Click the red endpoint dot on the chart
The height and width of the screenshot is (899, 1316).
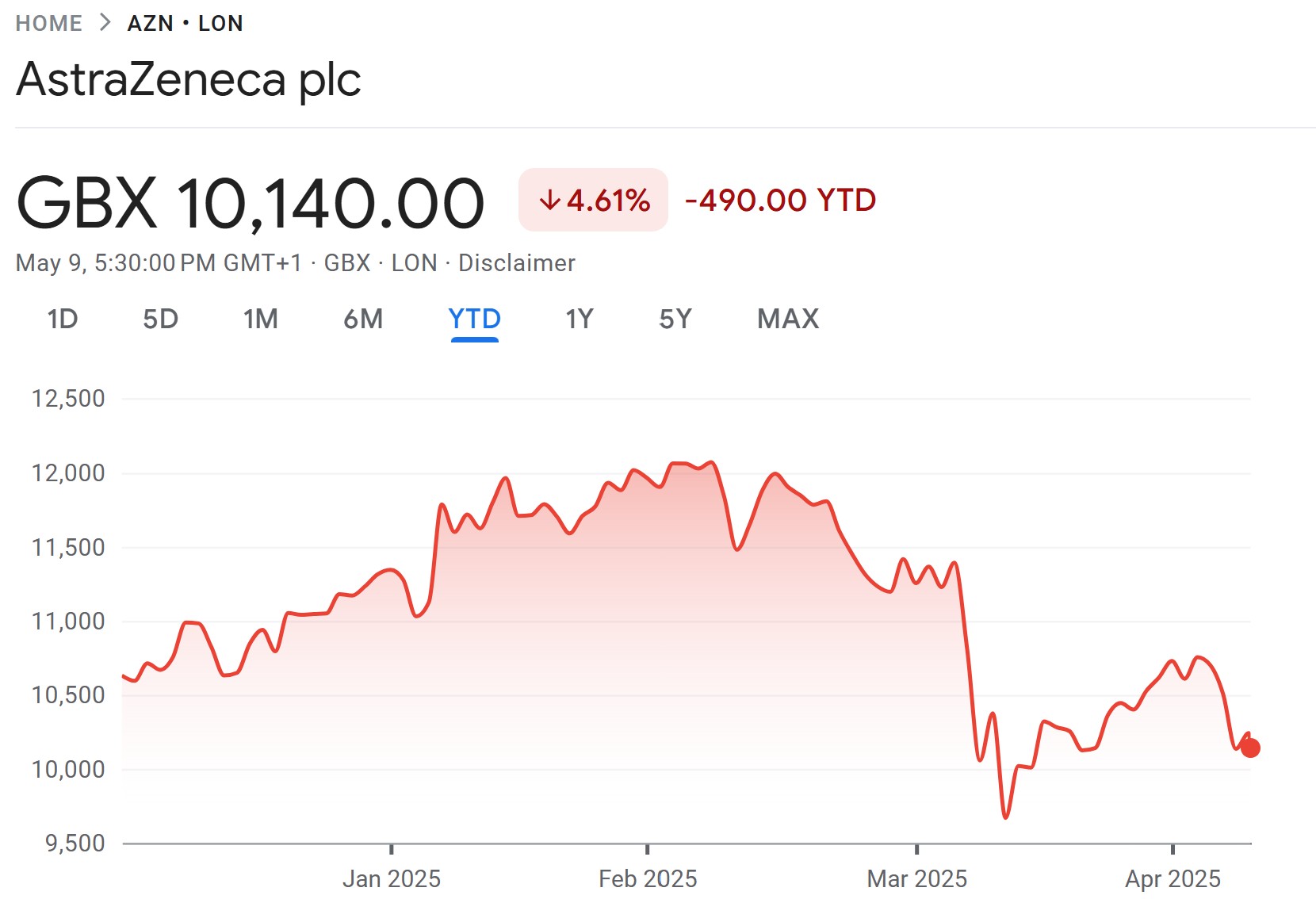(x=1250, y=748)
